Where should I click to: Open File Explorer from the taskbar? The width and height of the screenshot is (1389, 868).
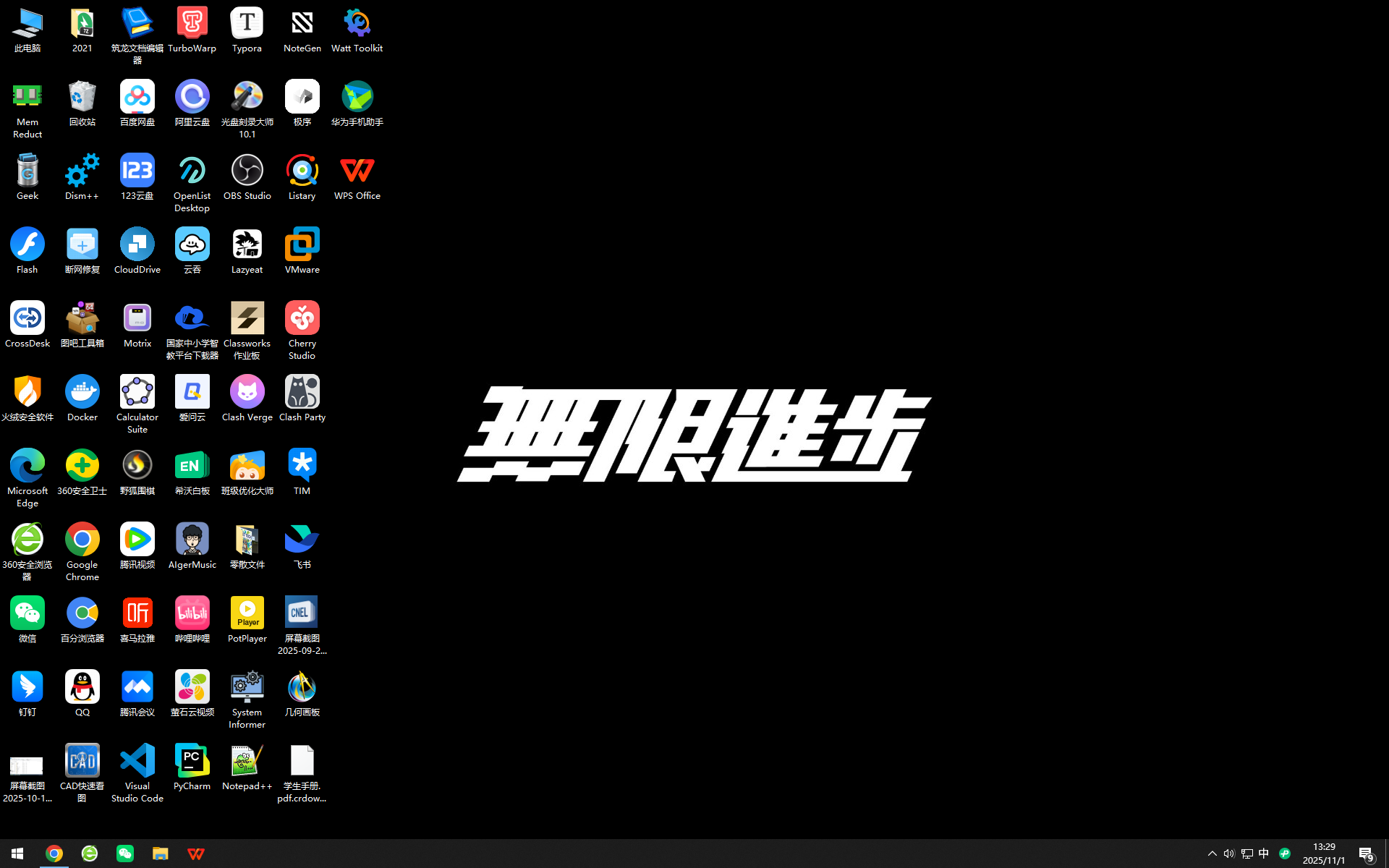(x=160, y=854)
